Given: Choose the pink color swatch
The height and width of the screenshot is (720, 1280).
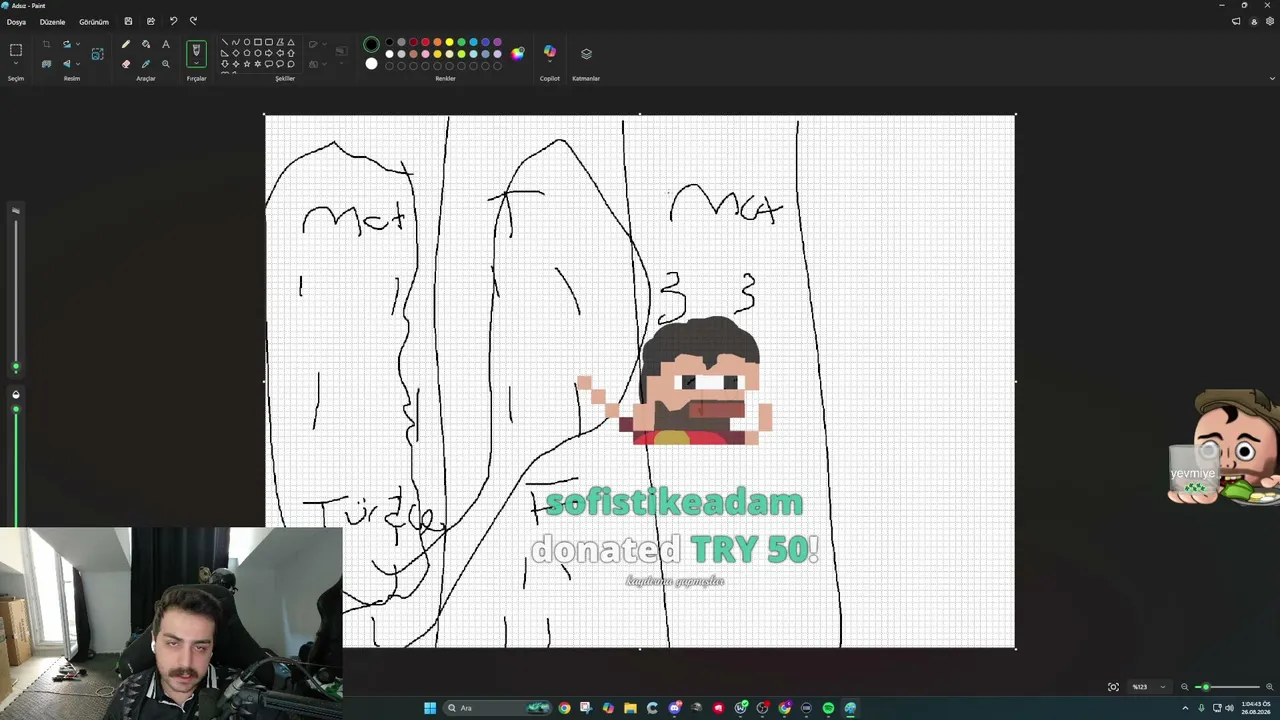Looking at the screenshot, I should pyautogui.click(x=425, y=54).
